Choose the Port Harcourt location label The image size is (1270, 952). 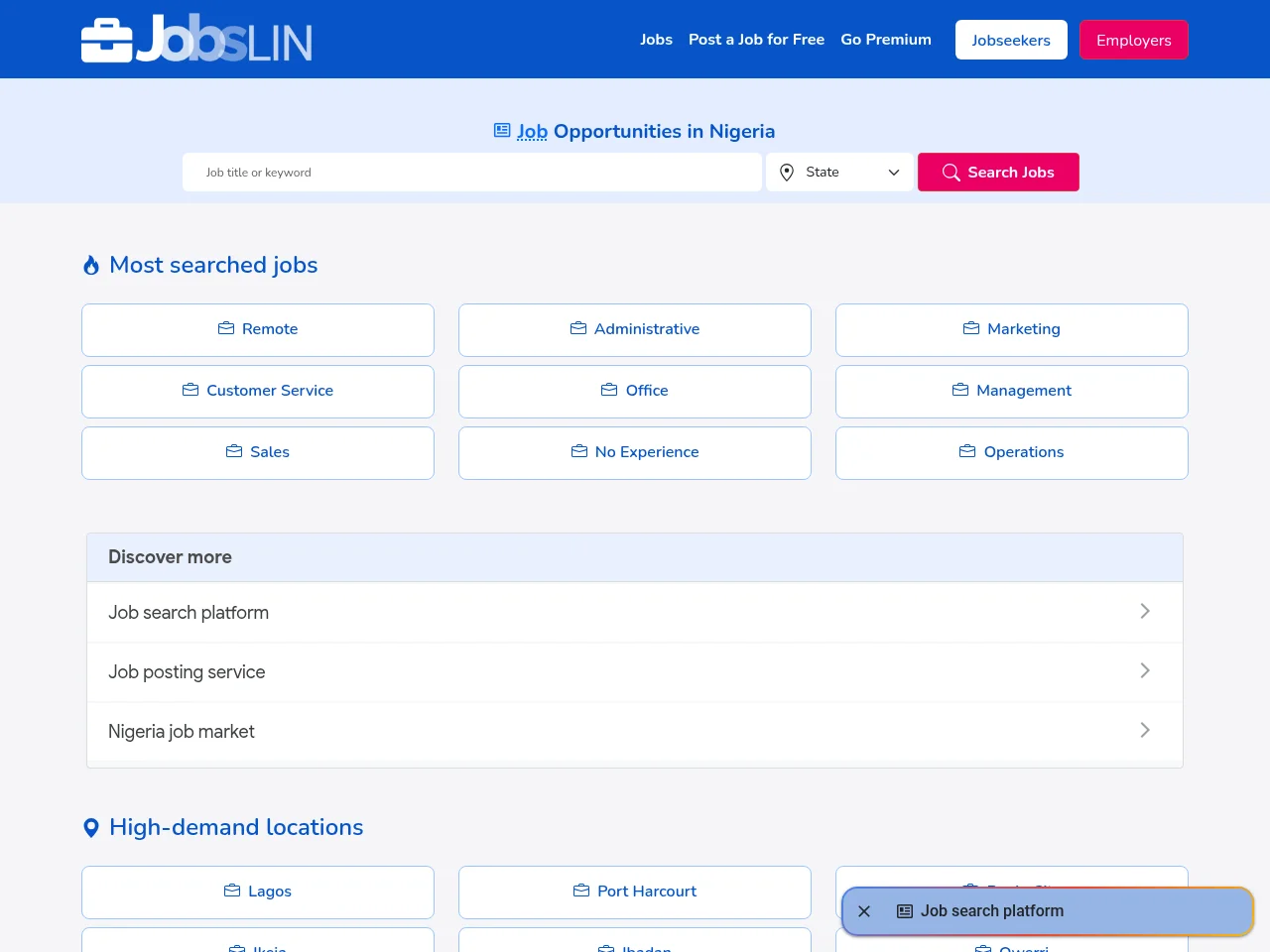tap(647, 892)
